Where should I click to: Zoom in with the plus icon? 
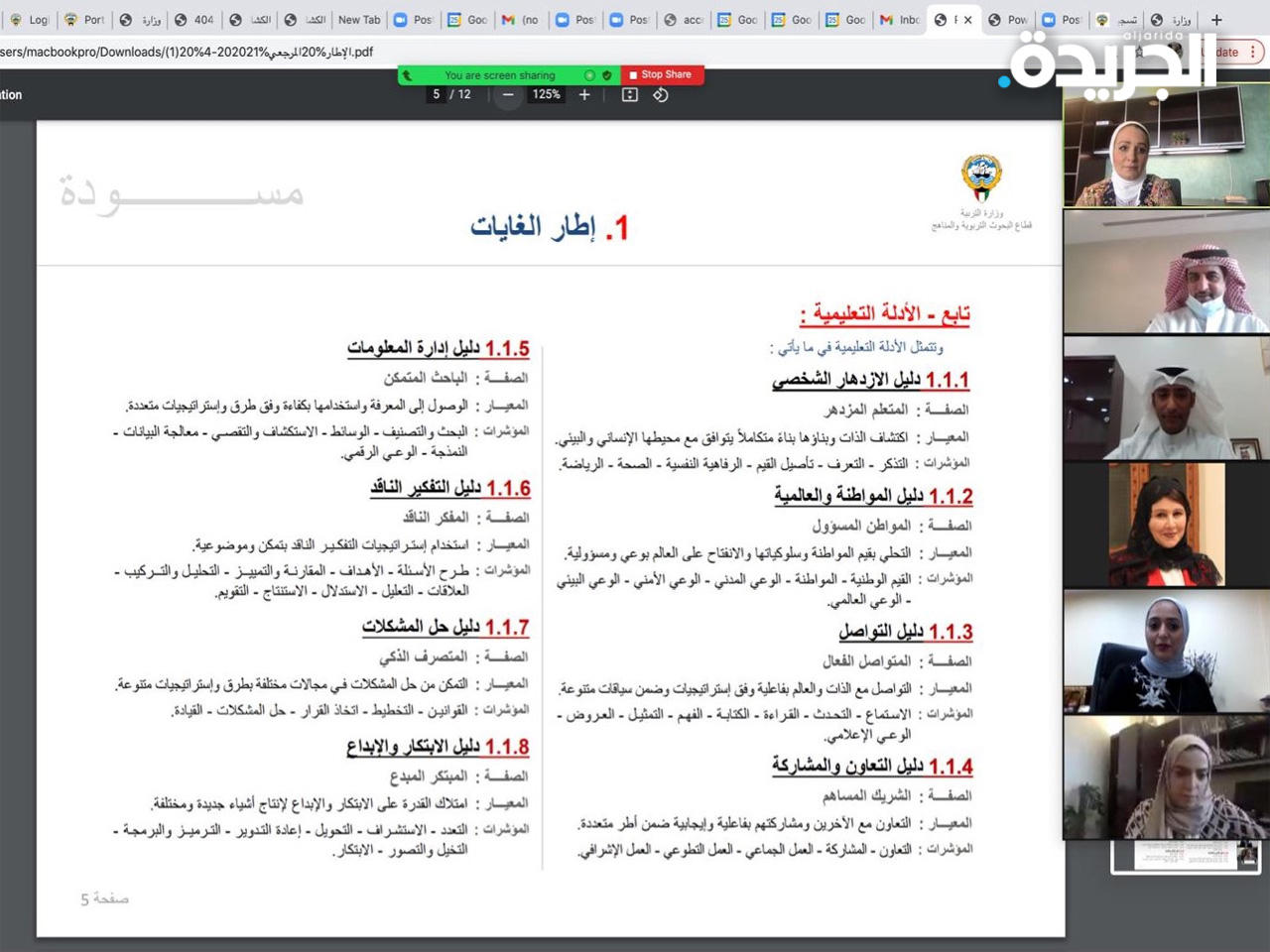coord(583,94)
